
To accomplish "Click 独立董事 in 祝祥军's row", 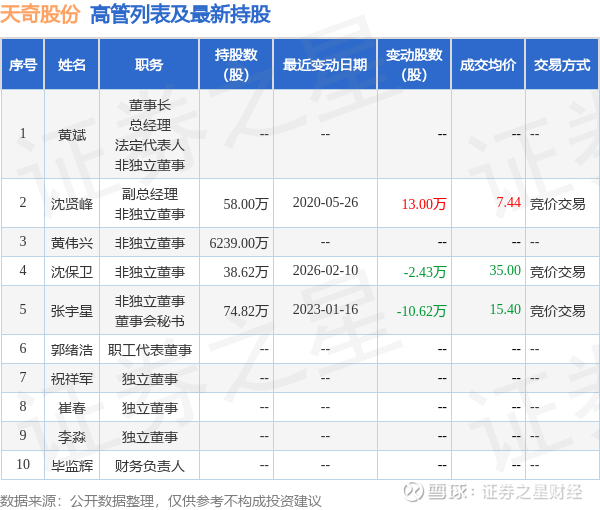I will [150, 379].
